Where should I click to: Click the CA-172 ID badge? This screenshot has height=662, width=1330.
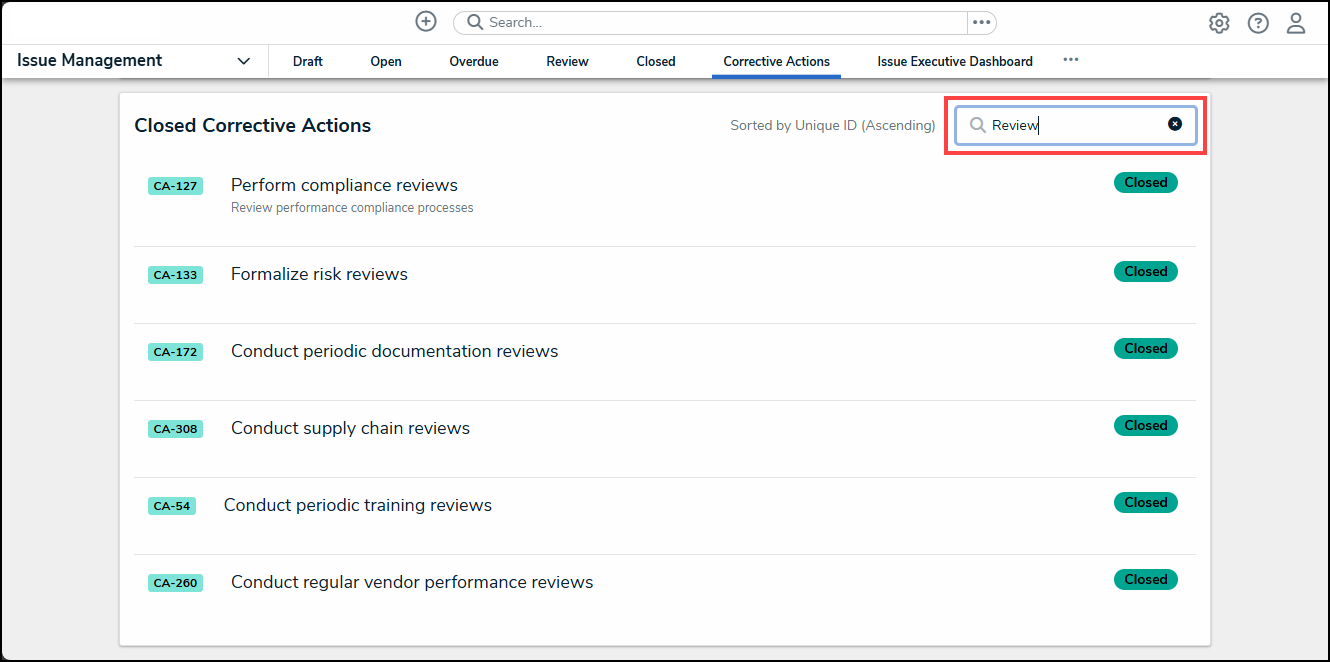coord(175,352)
